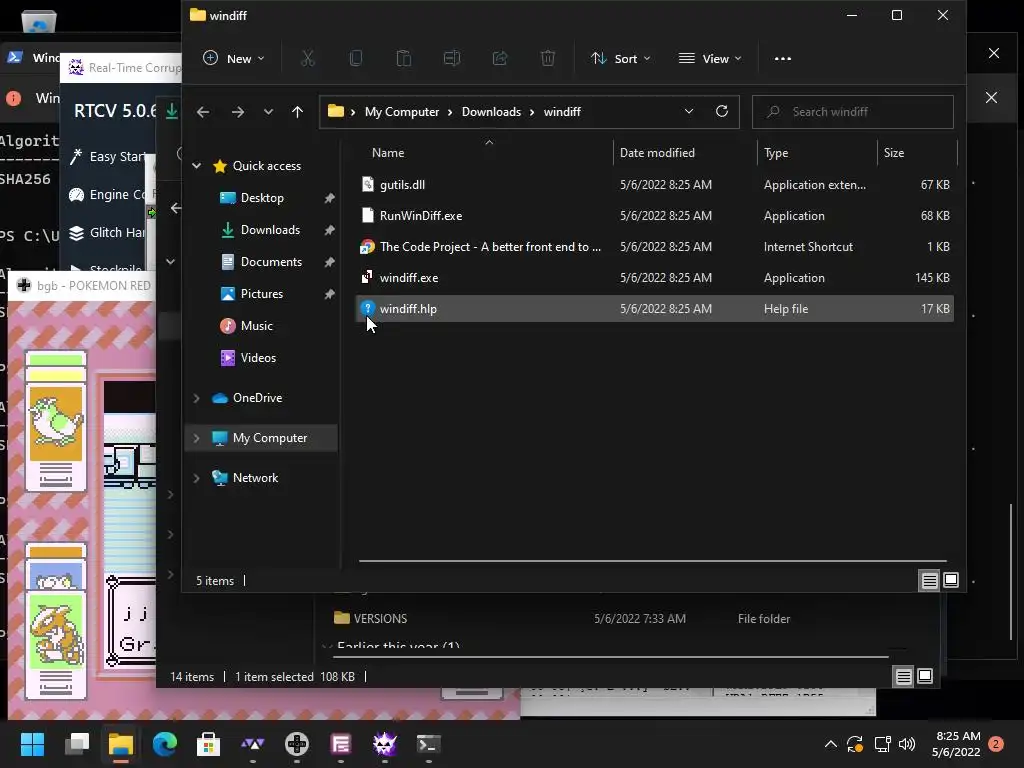
Task: Go back with the left arrow
Action: 203,112
